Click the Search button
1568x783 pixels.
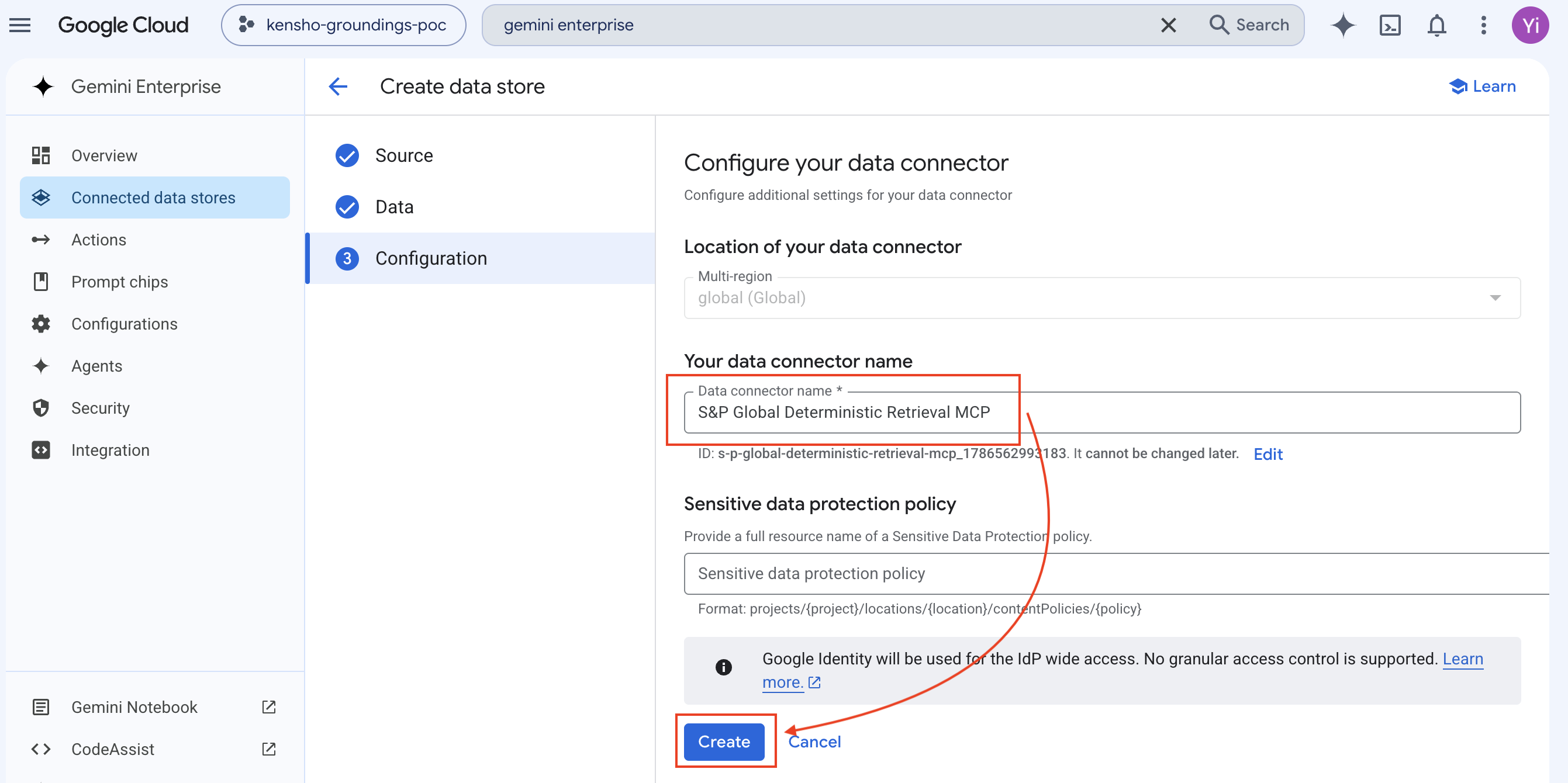click(1249, 25)
